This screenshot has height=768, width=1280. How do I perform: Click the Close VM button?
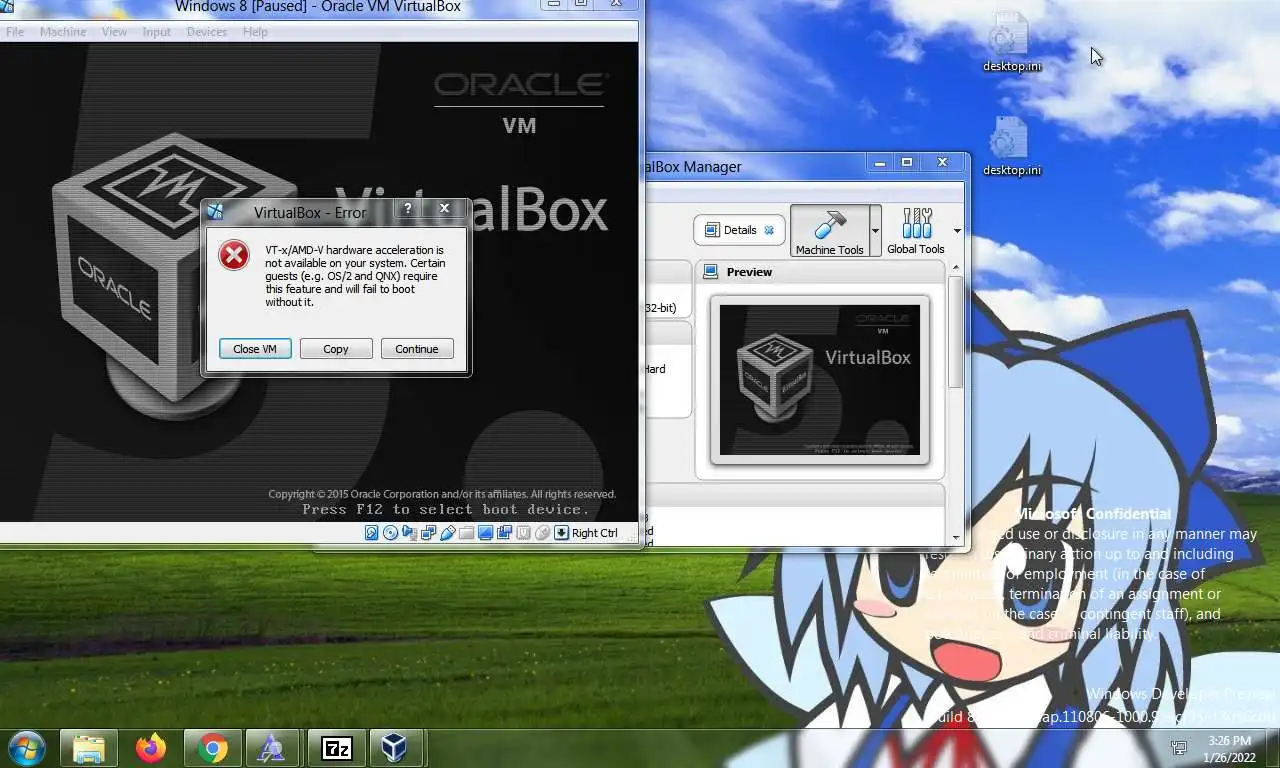(x=255, y=349)
